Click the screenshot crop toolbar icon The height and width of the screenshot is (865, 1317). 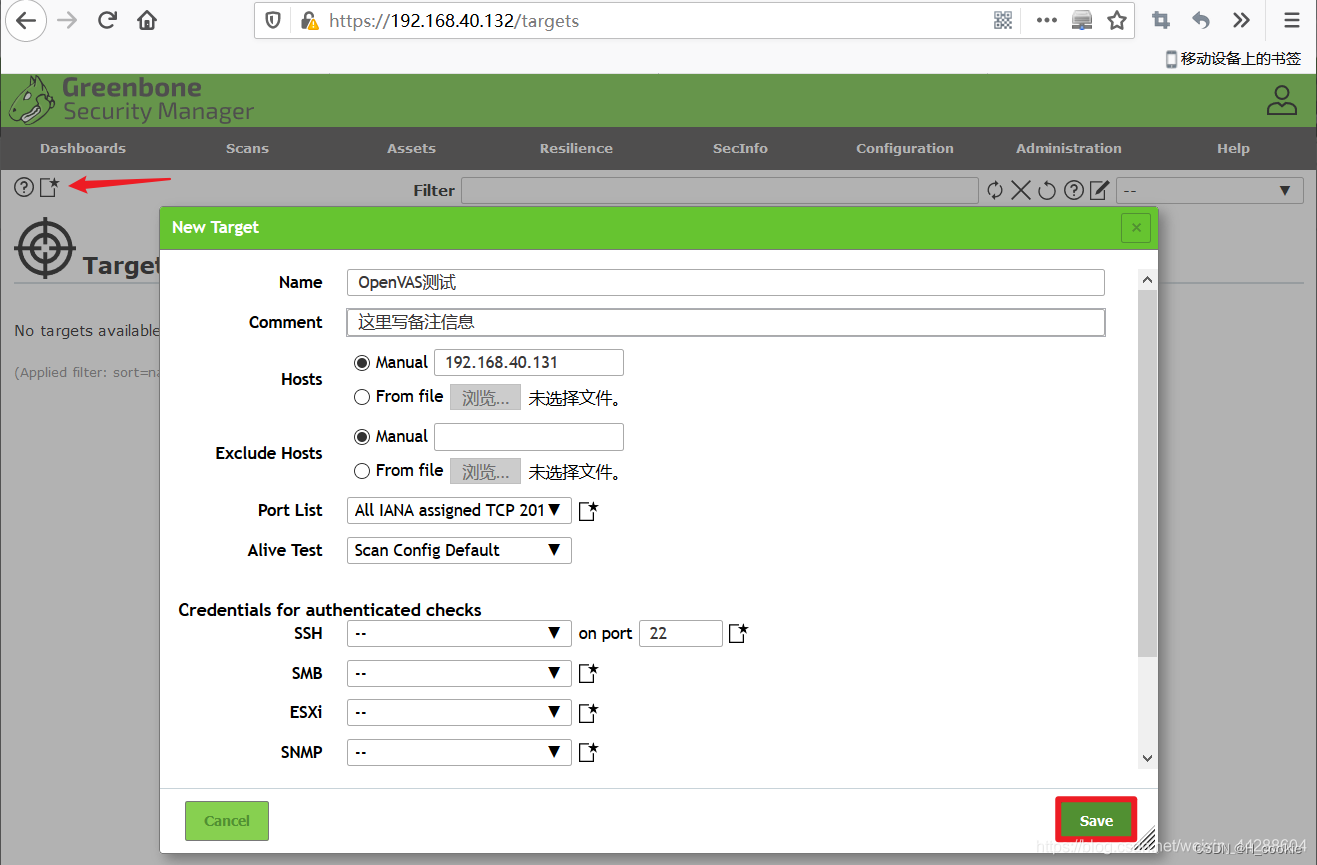point(1161,21)
